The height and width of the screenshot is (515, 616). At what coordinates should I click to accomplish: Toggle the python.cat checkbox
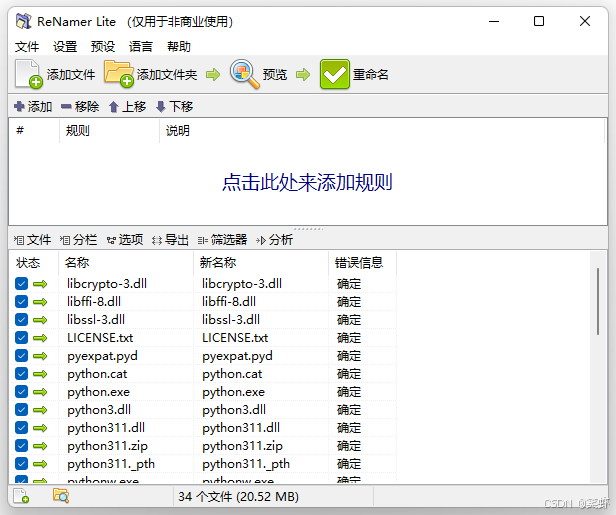22,374
